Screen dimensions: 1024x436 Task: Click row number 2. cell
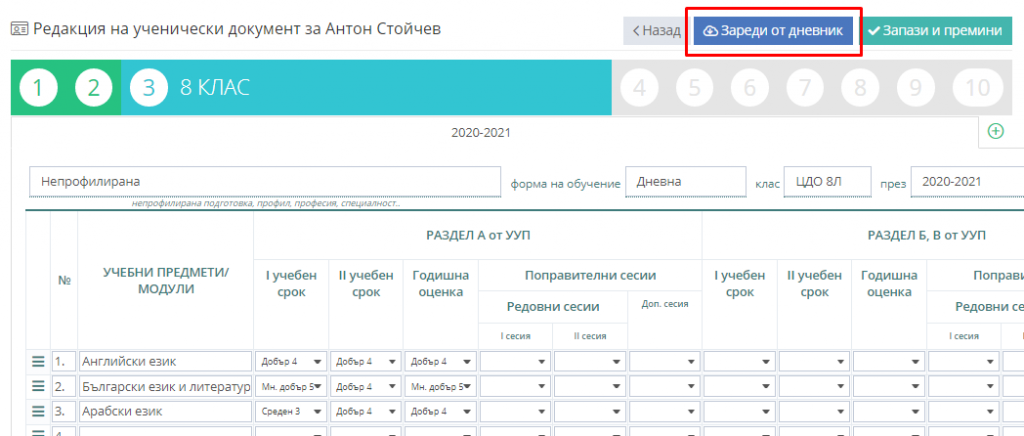[x=64, y=386]
